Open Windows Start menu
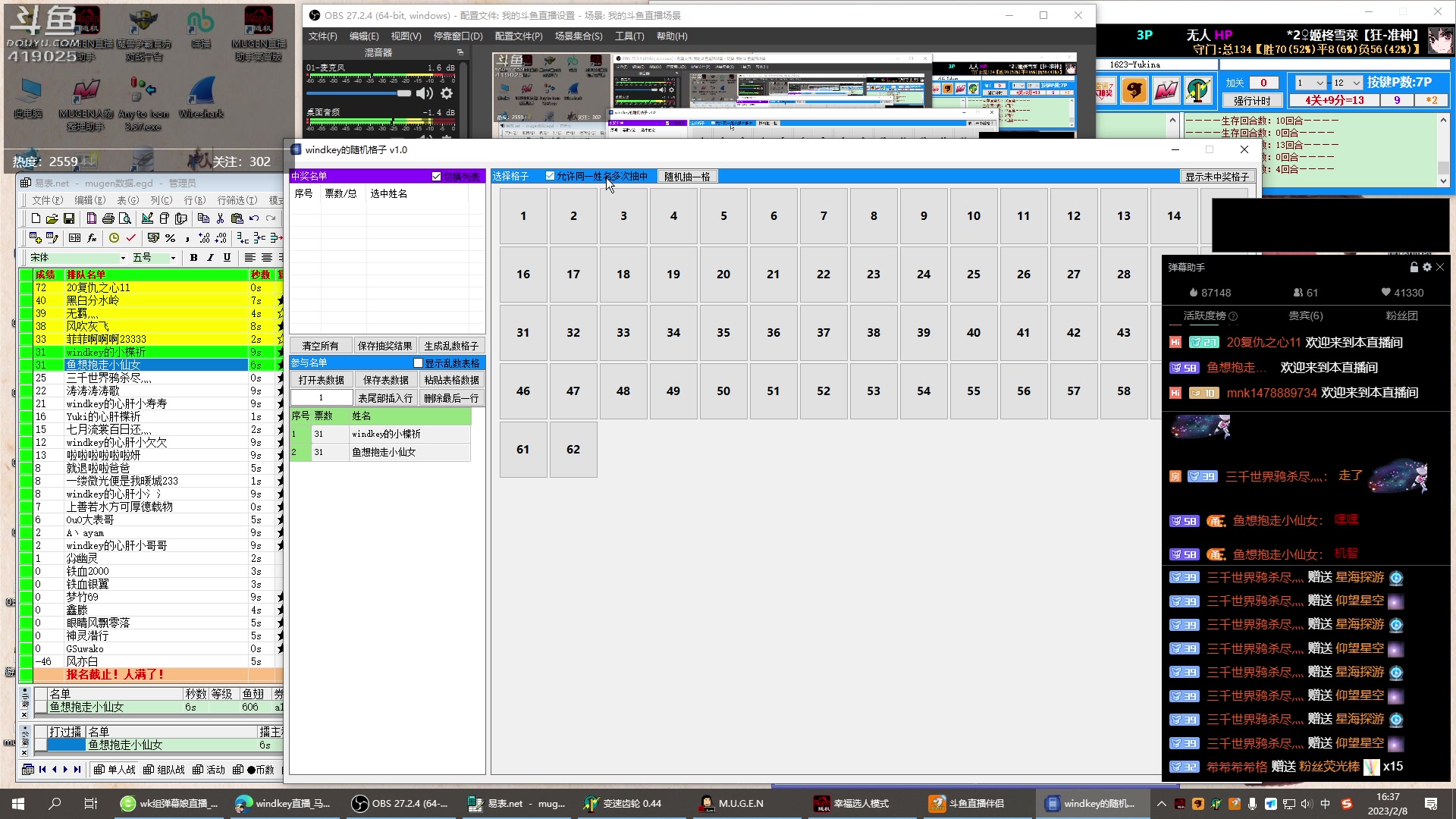Viewport: 1456px width, 819px height. click(x=18, y=803)
